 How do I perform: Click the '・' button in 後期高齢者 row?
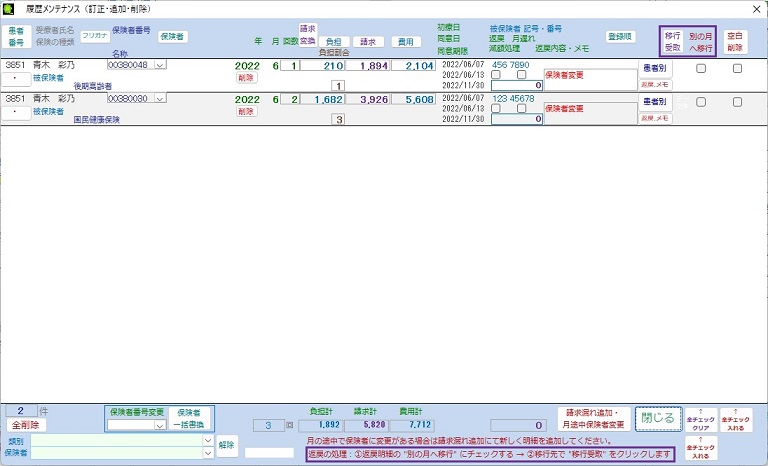tap(16, 78)
